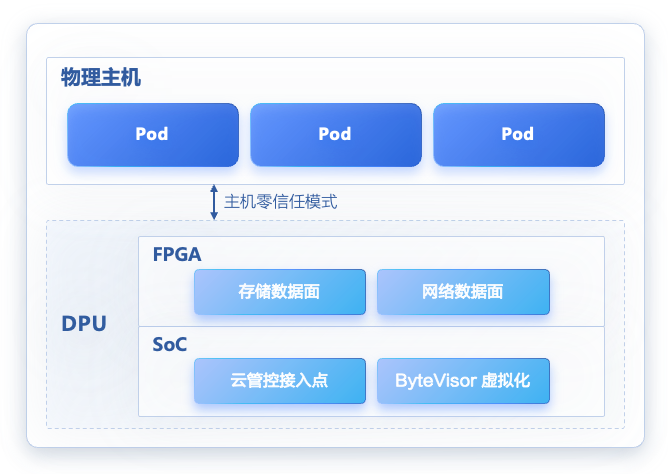This screenshot has height=474, width=668.
Task: Select the middle Pod block
Action: pos(335,134)
